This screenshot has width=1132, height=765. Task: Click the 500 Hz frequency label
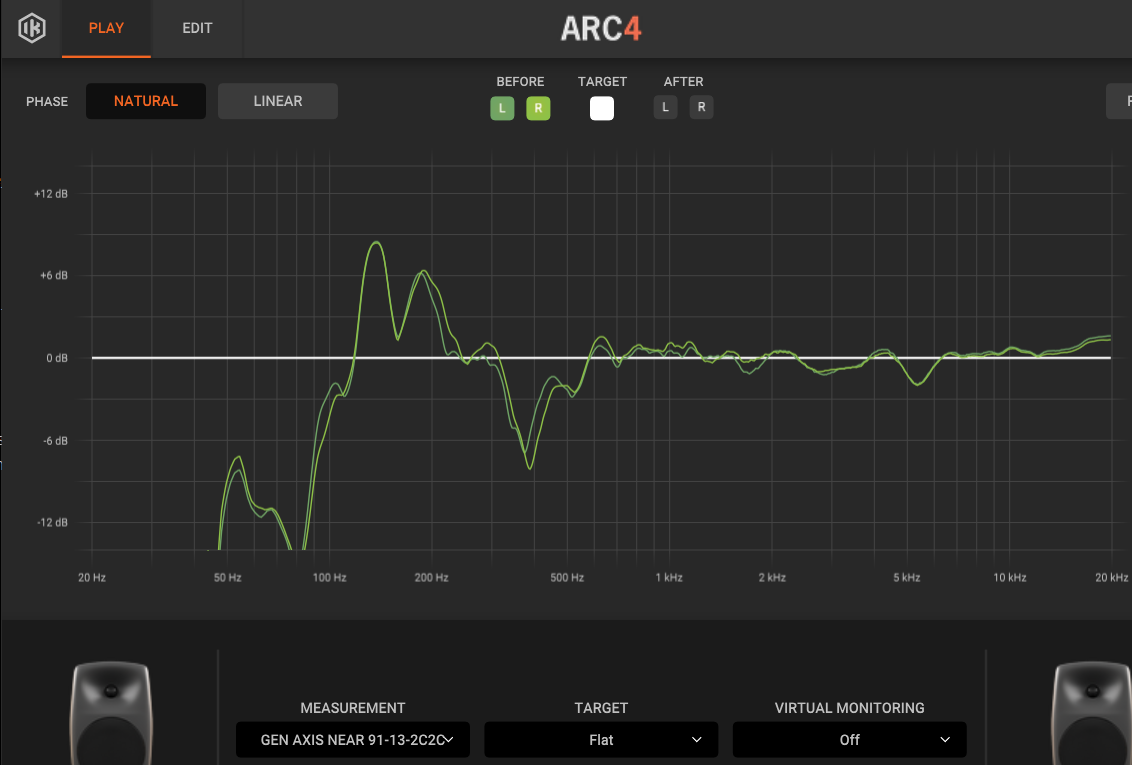click(567, 577)
